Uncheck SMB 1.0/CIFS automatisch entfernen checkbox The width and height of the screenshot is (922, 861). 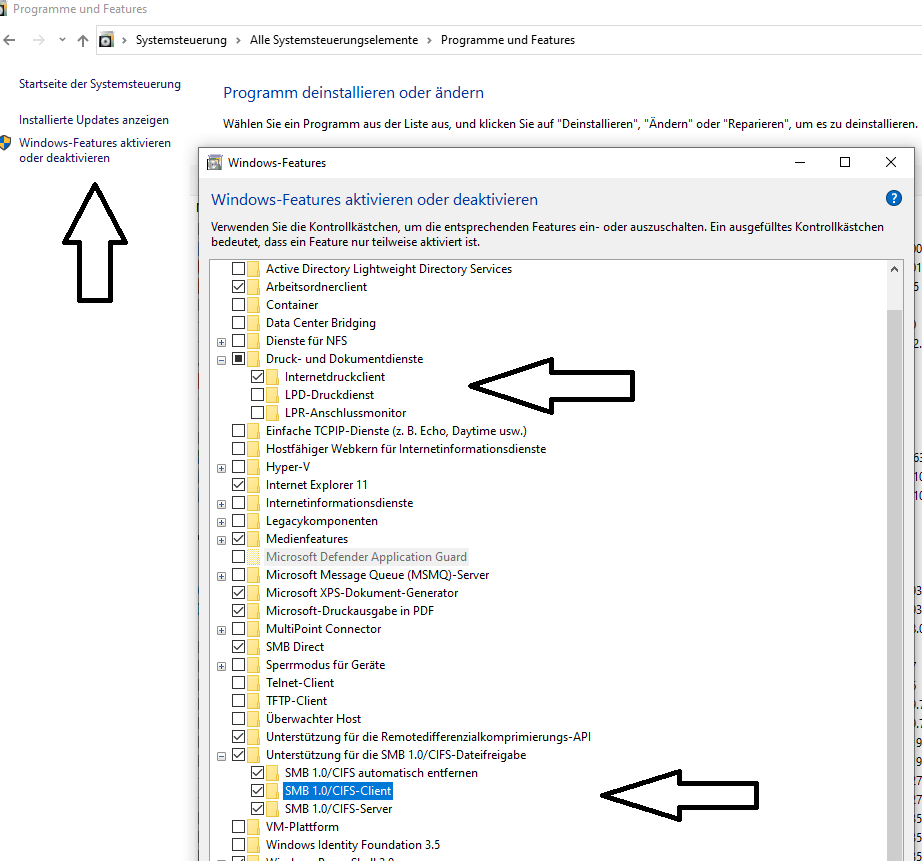[x=257, y=773]
